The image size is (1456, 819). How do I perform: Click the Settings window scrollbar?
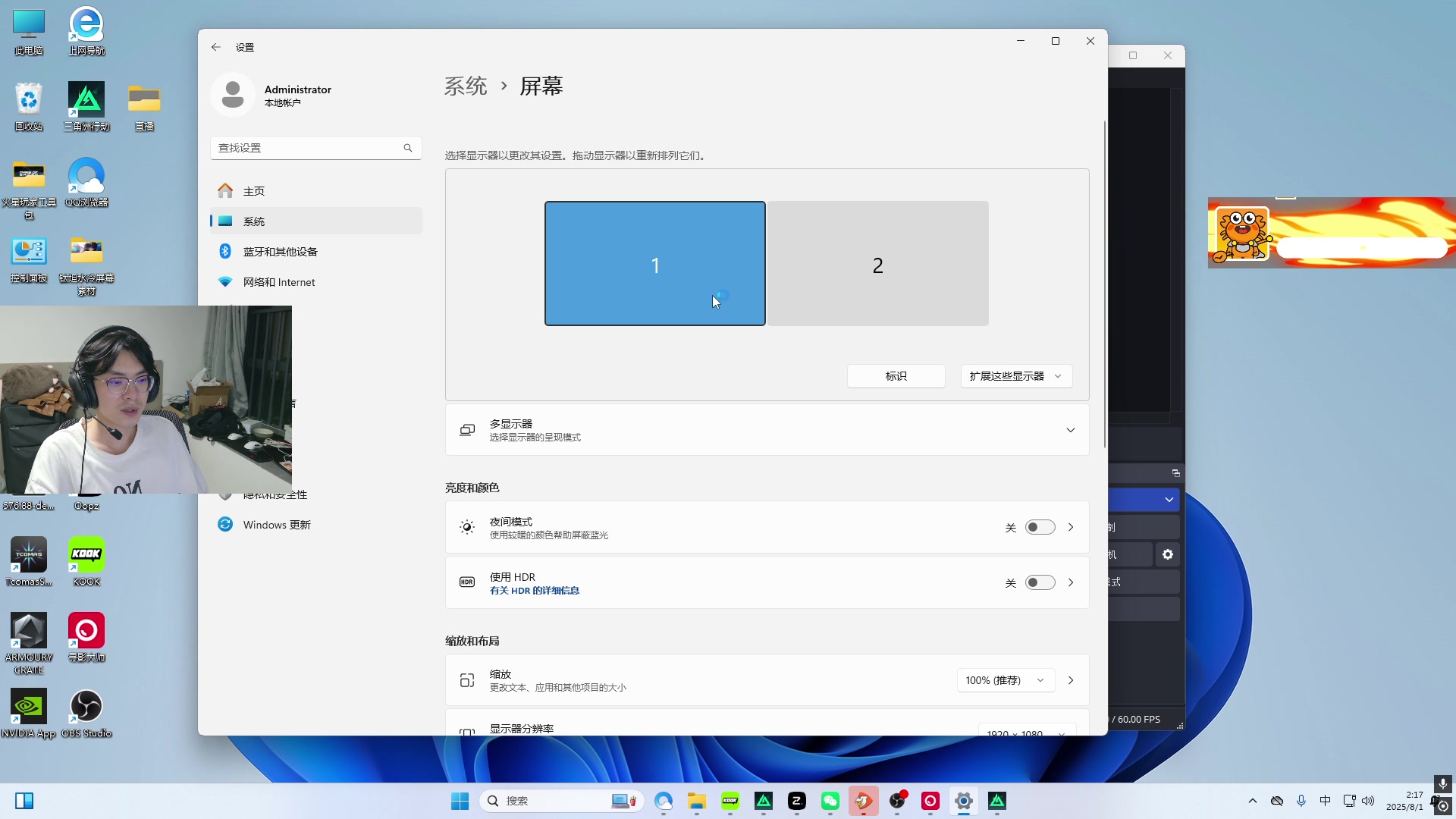click(1104, 284)
